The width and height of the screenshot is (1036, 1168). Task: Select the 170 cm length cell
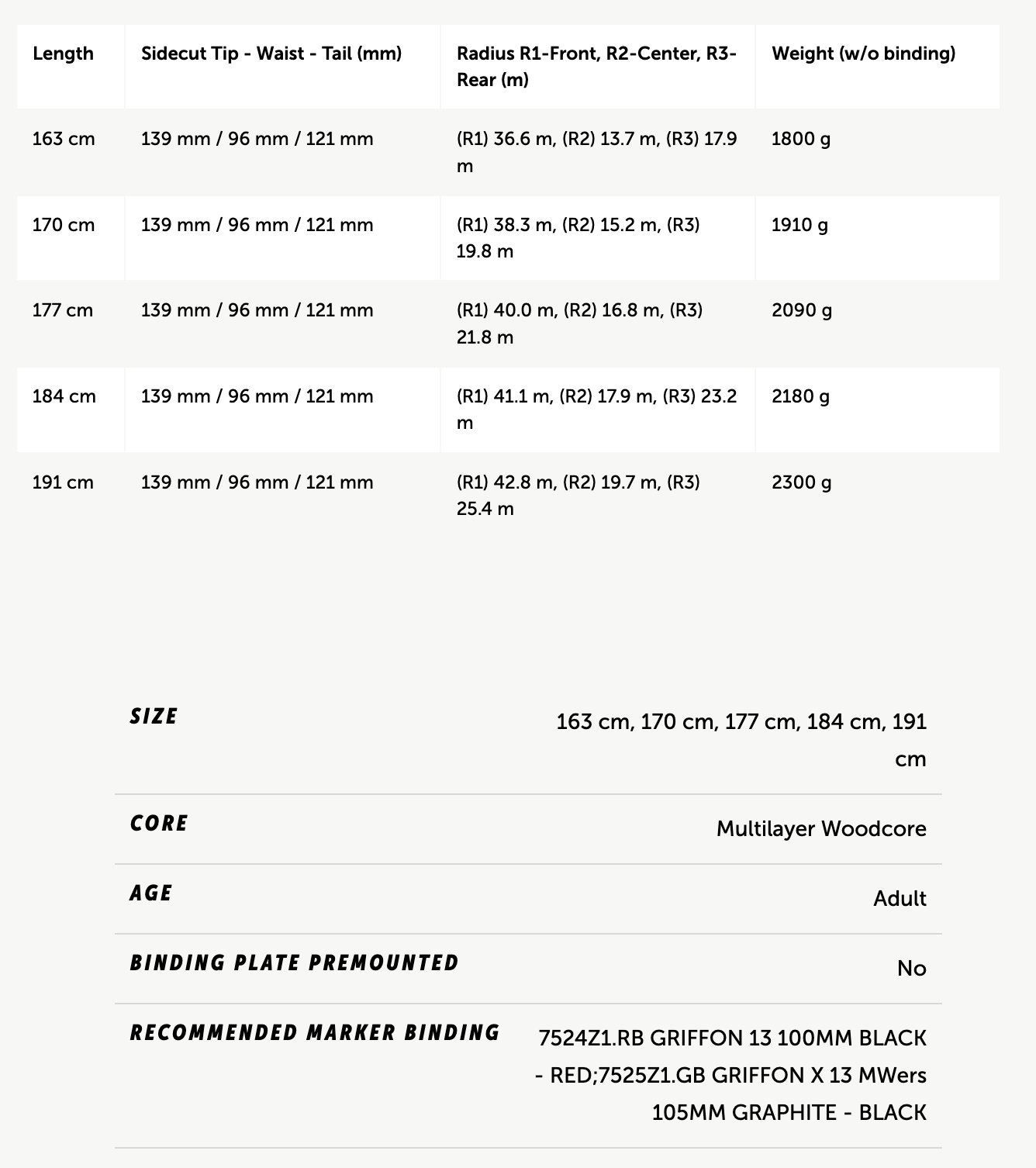tap(64, 225)
